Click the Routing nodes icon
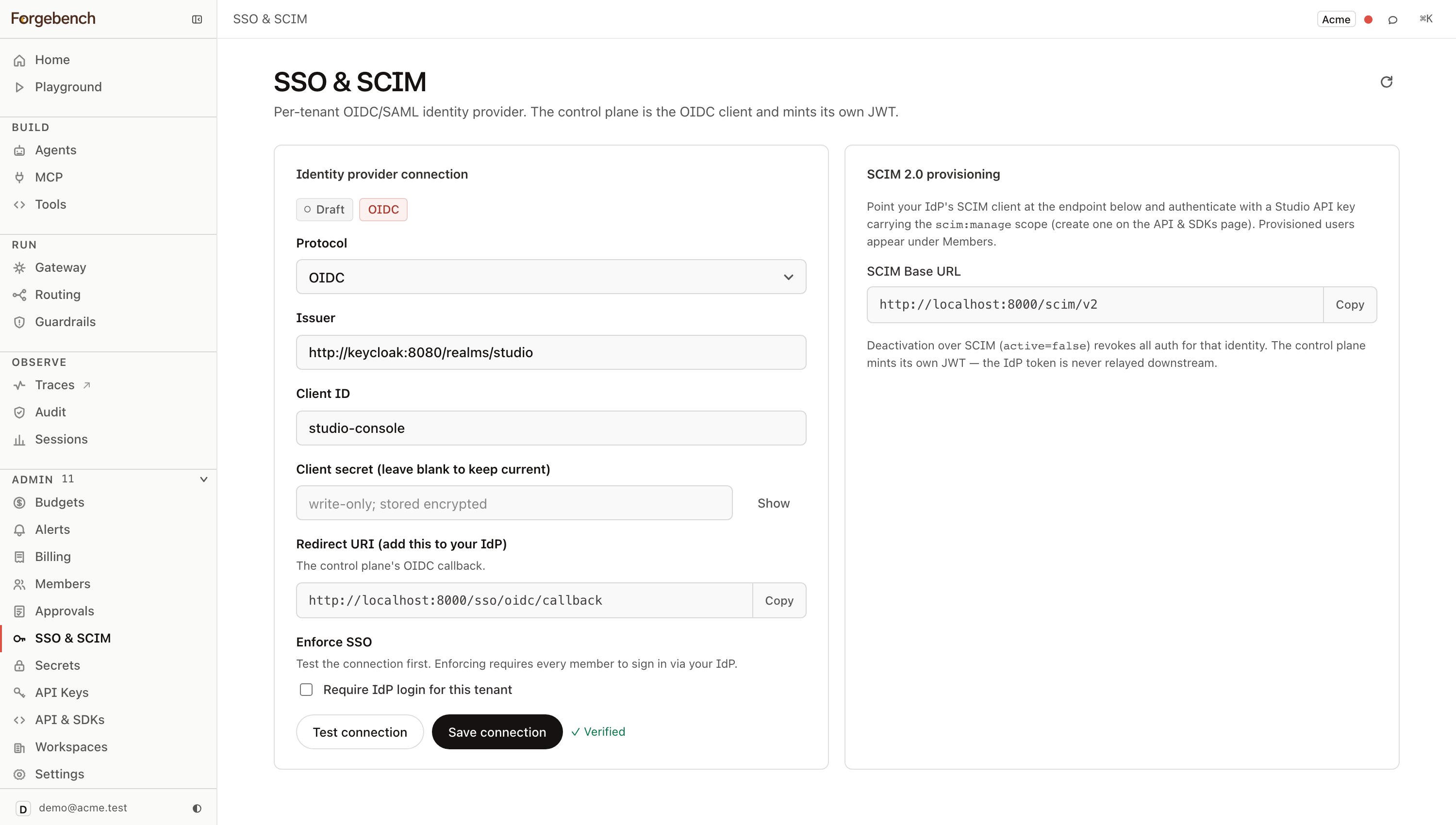Image resolution: width=1456 pixels, height=825 pixels. coord(19,295)
